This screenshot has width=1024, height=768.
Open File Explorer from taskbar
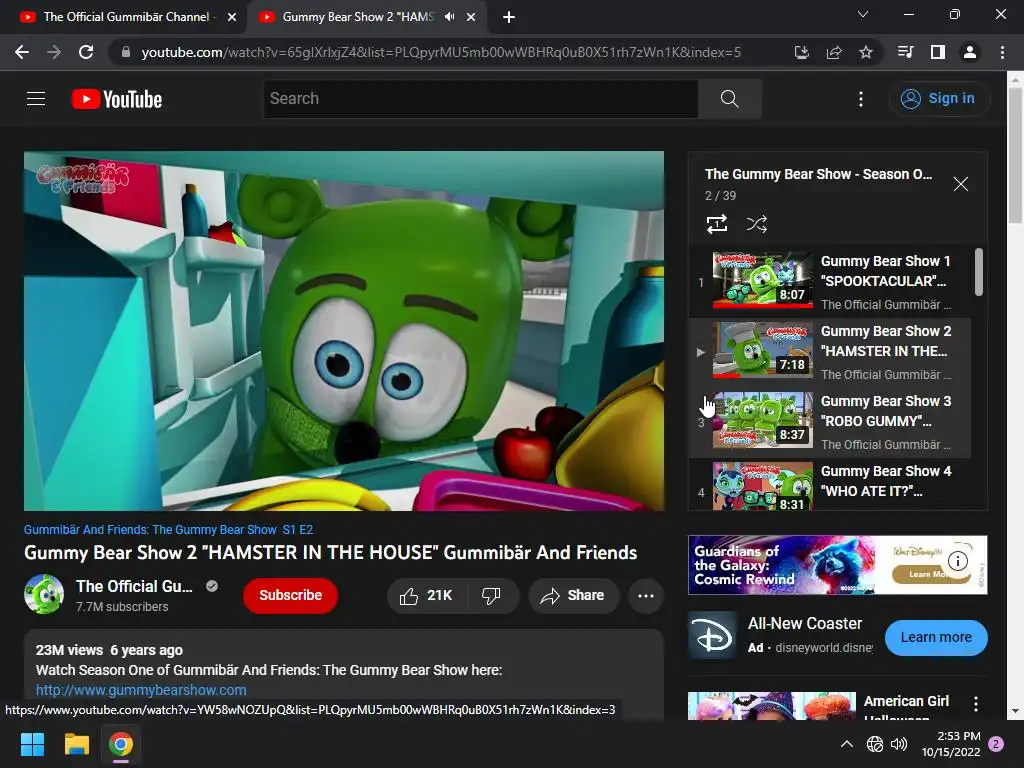click(76, 744)
